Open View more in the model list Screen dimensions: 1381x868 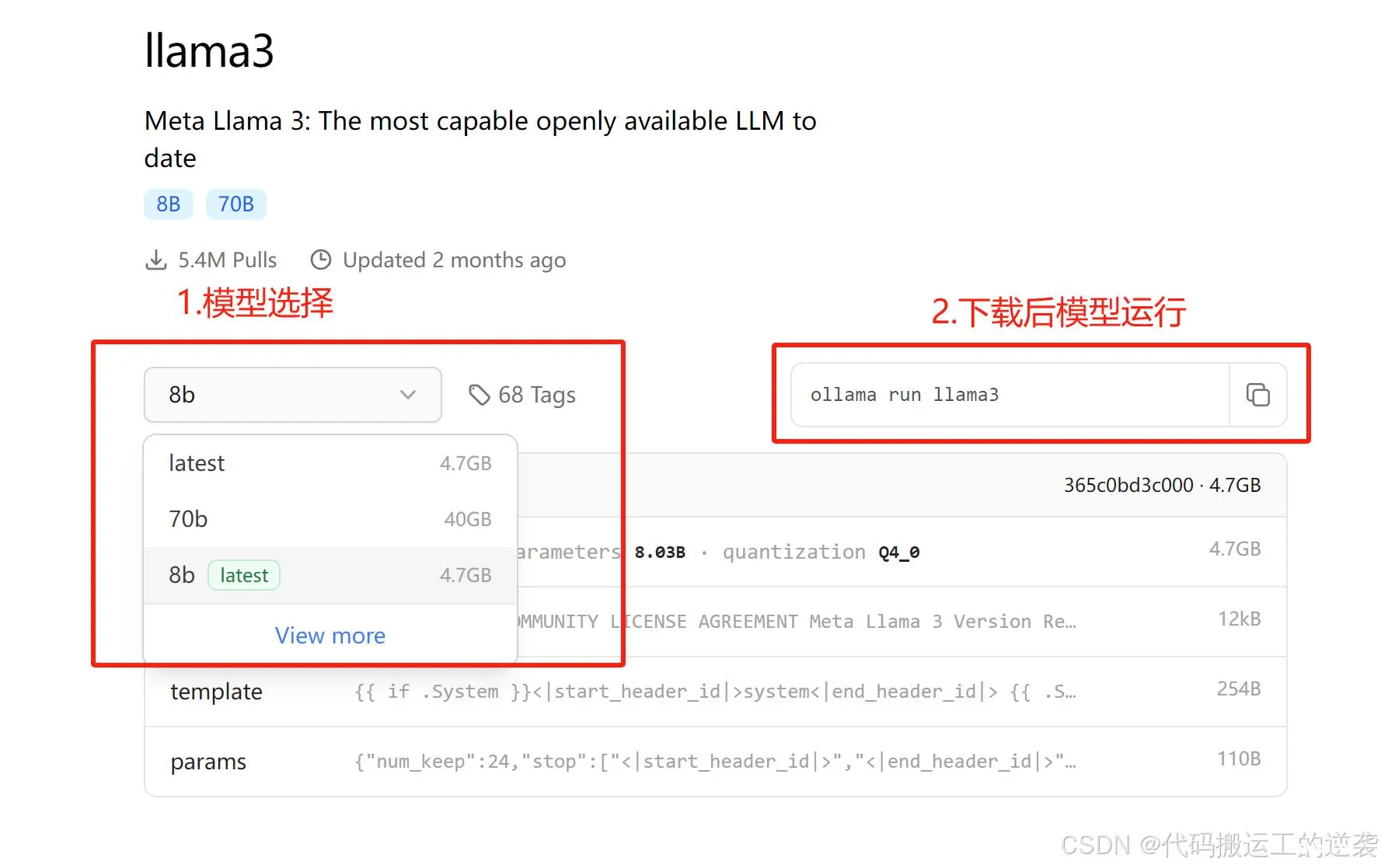click(x=330, y=636)
